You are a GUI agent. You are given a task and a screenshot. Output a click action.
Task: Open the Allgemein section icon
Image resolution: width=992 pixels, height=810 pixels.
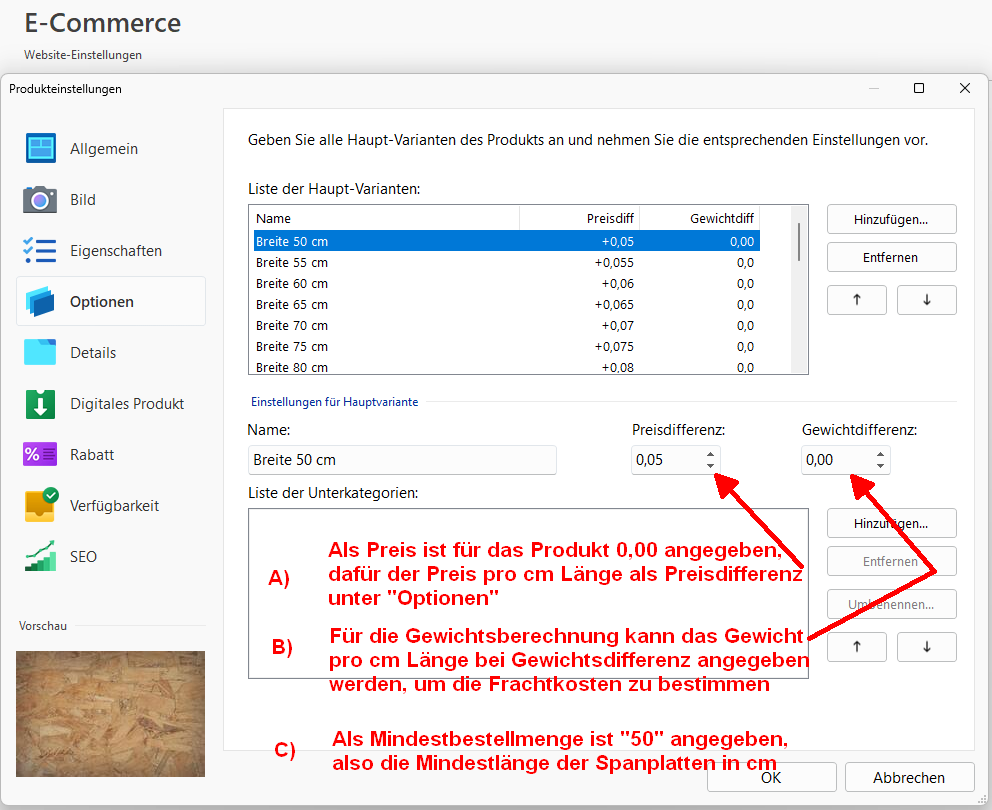tap(40, 148)
